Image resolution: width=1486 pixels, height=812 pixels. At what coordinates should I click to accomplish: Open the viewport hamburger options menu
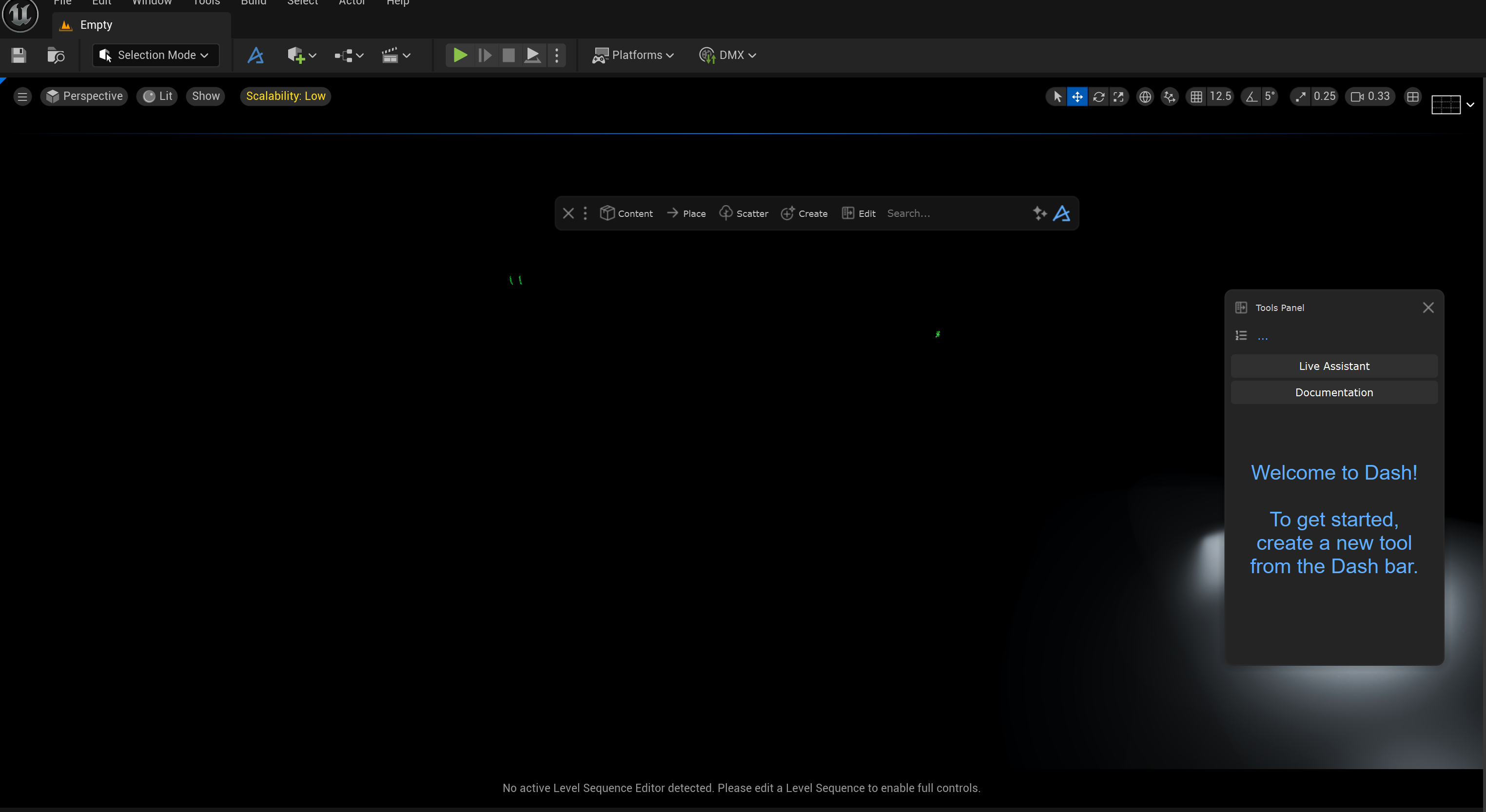(x=22, y=97)
